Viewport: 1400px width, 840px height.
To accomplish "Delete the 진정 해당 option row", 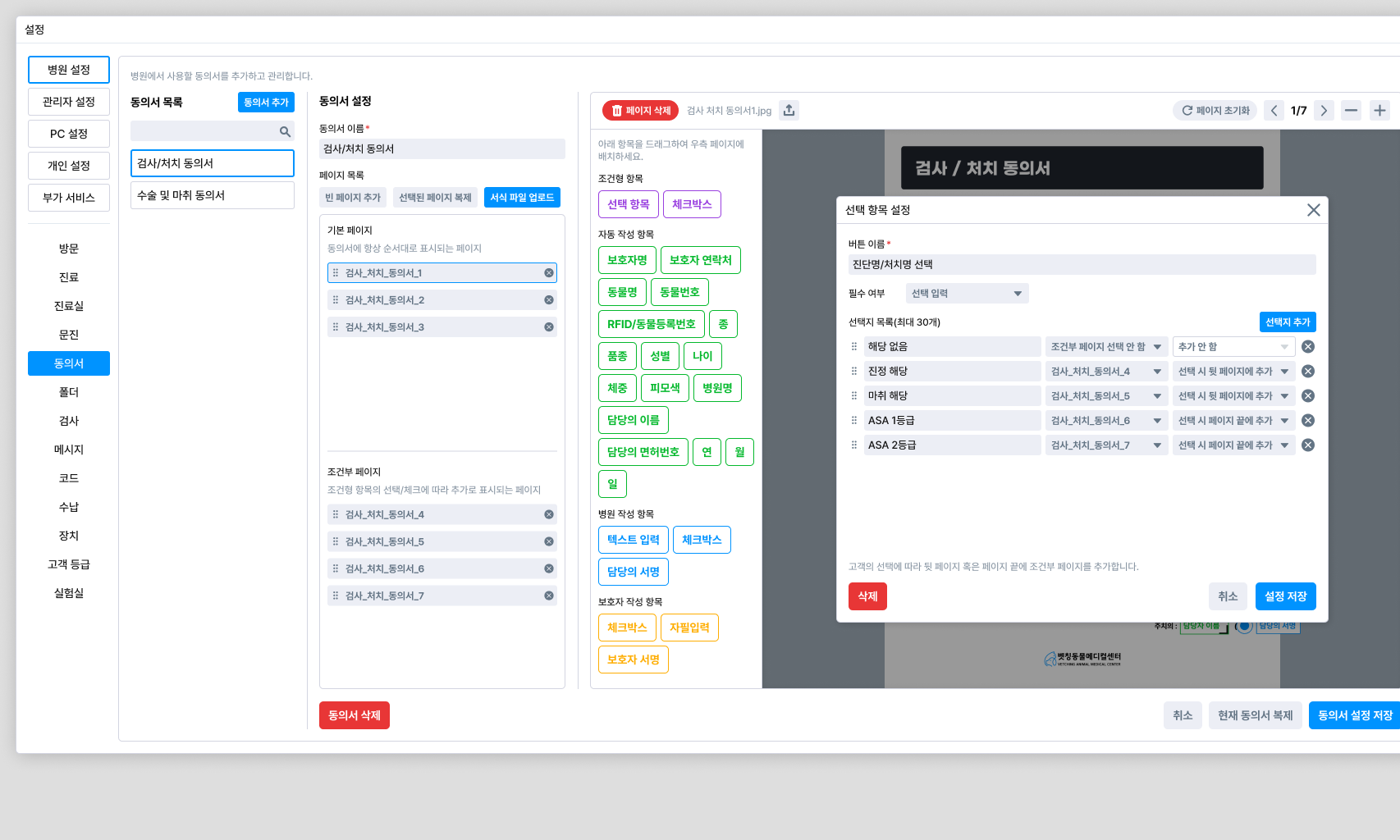I will (1308, 371).
